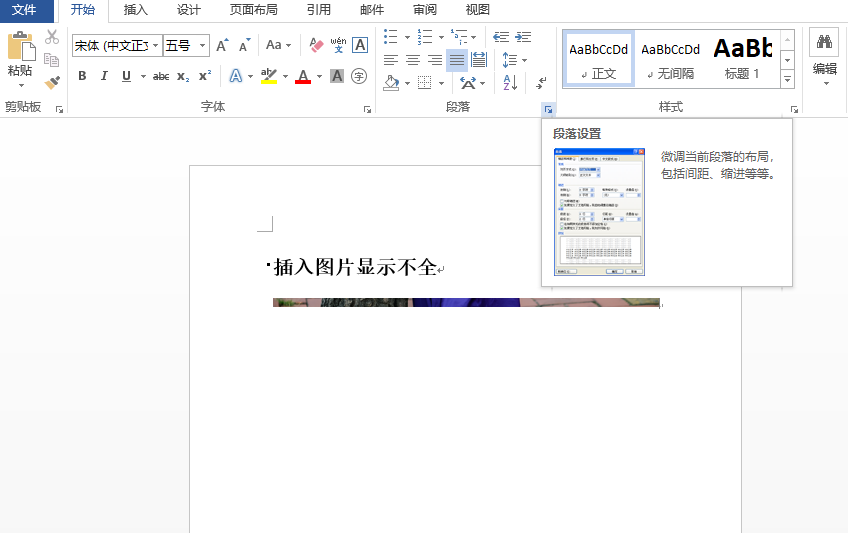The height and width of the screenshot is (533, 848).
Task: Open the phonetic guide (wén) tool
Action: pos(338,45)
